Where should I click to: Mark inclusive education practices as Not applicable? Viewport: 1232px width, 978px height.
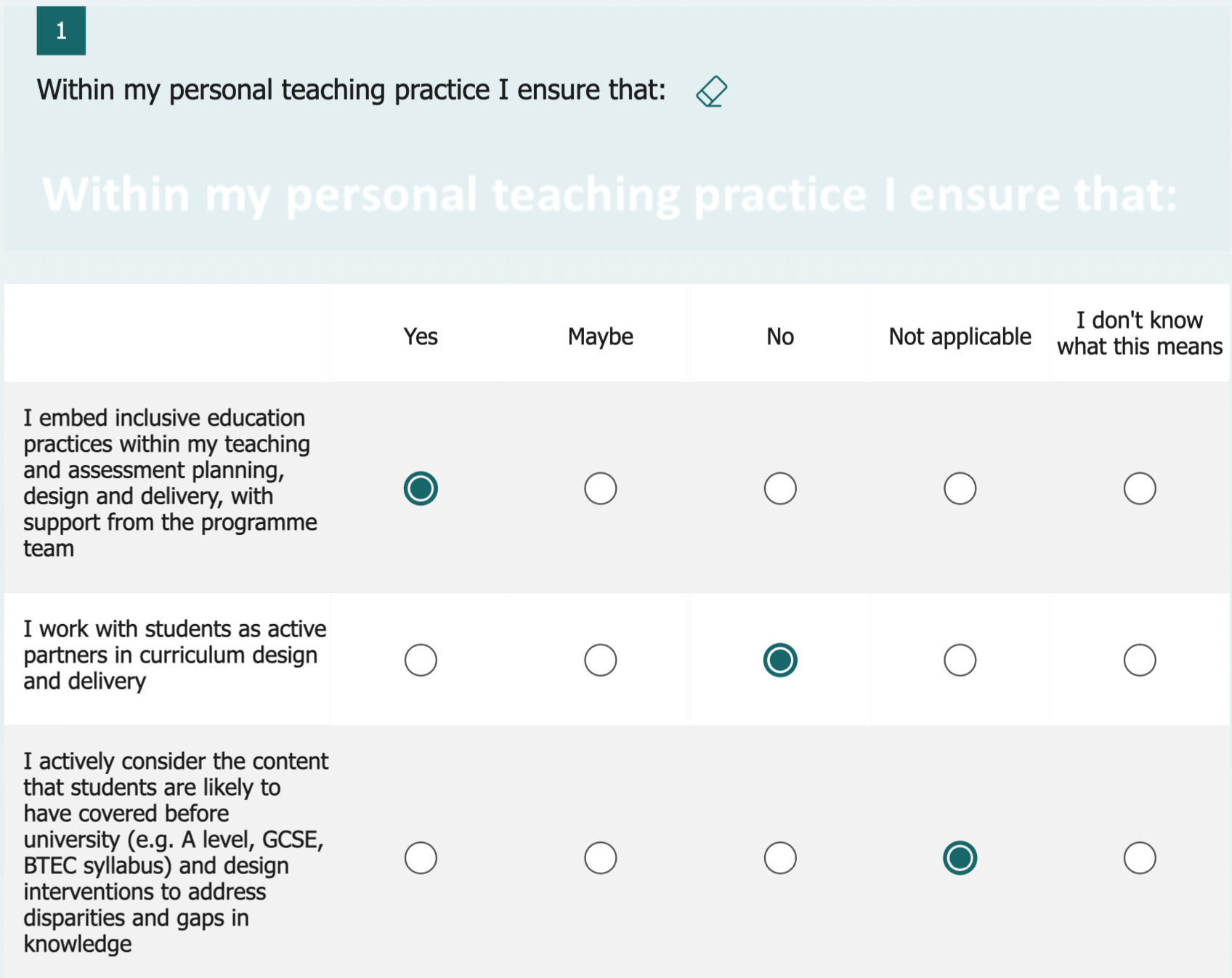click(960, 488)
